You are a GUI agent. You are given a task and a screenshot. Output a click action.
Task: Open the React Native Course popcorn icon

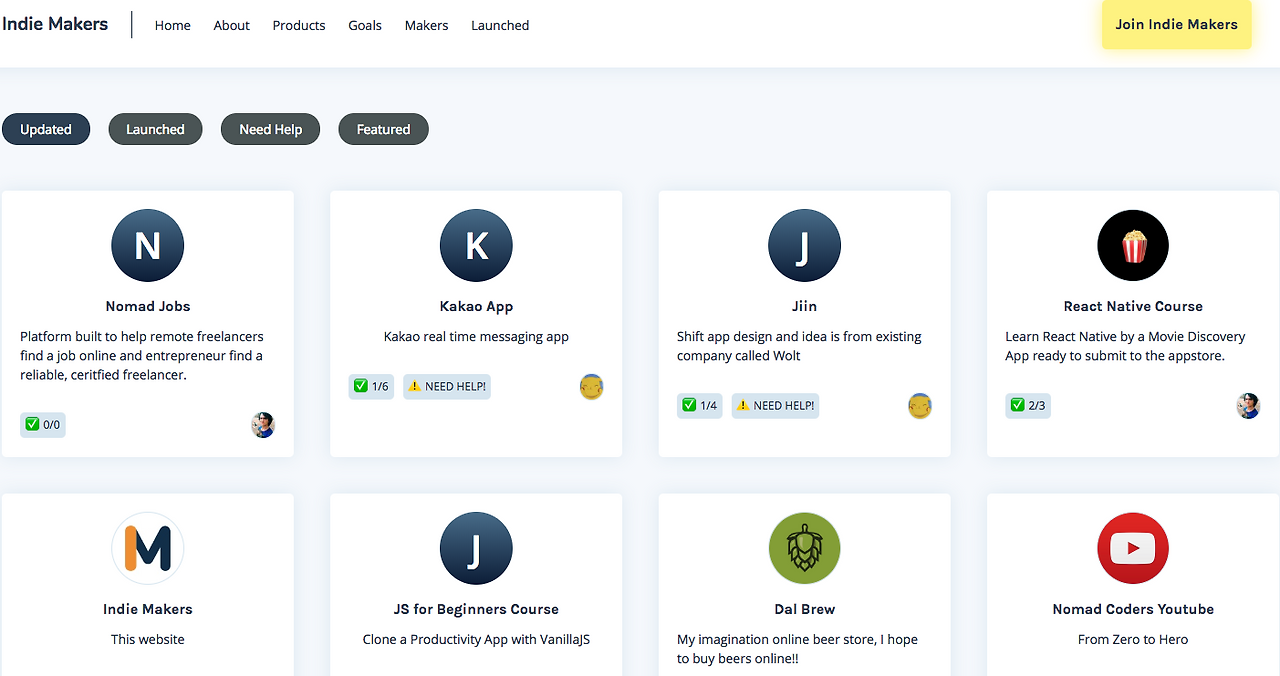(x=1133, y=245)
